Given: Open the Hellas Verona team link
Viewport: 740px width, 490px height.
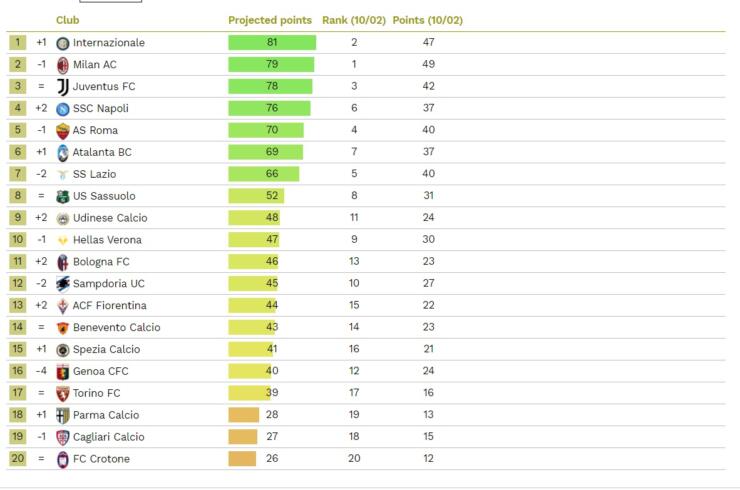Looking at the screenshot, I should click(107, 240).
